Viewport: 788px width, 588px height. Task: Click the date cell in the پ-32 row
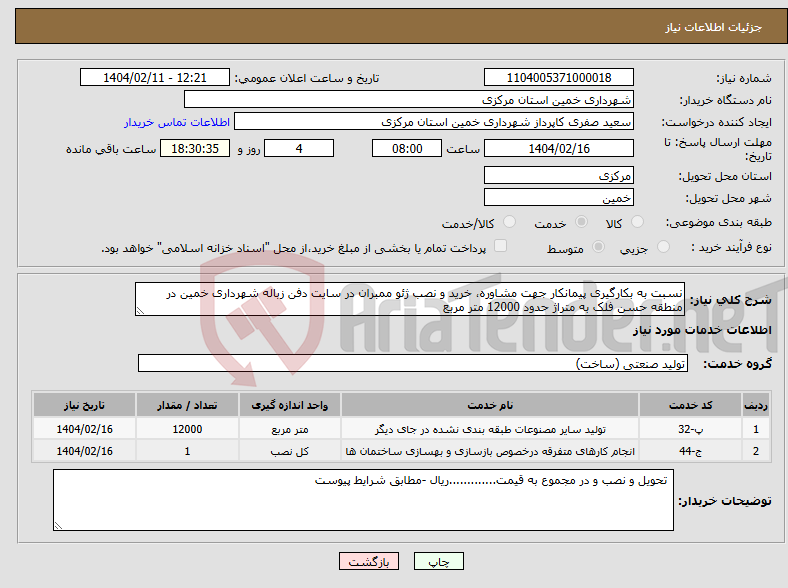[x=84, y=429]
